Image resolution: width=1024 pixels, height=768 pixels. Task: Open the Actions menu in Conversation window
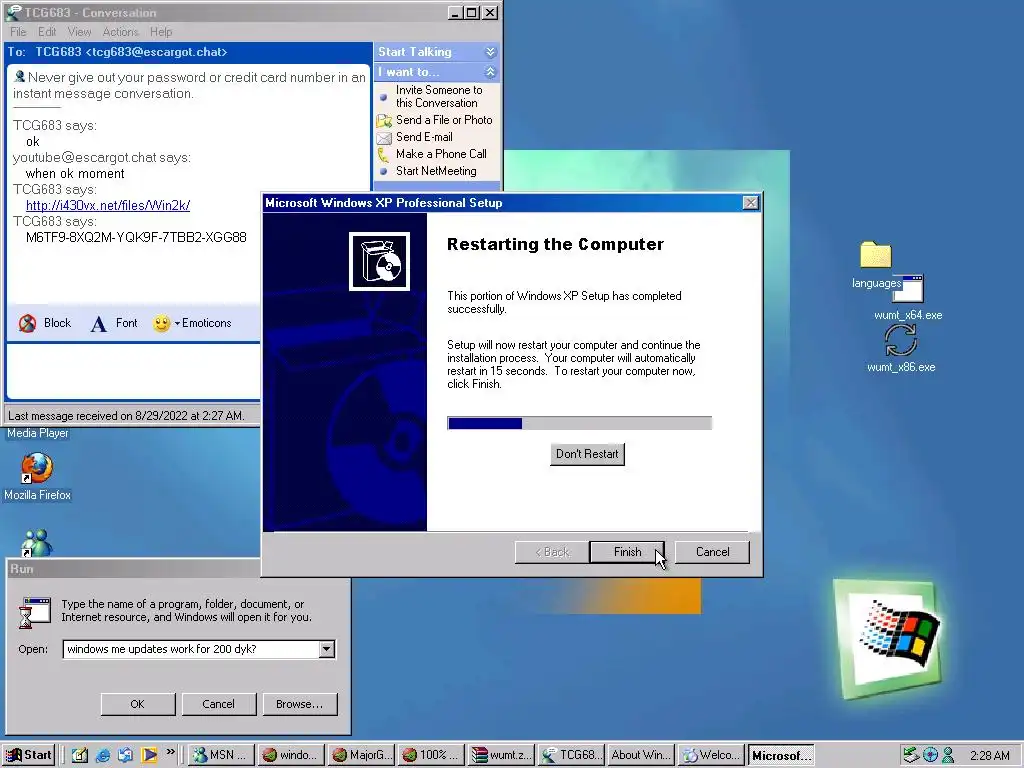click(x=120, y=32)
